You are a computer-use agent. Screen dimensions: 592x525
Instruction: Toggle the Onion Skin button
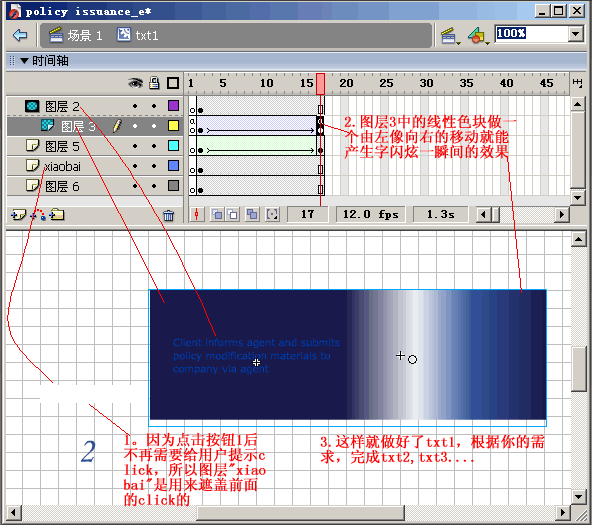point(217,215)
